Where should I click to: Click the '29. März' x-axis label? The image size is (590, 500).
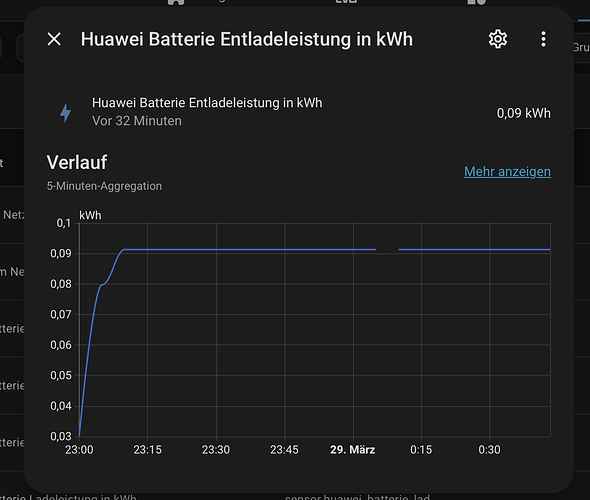pos(353,450)
